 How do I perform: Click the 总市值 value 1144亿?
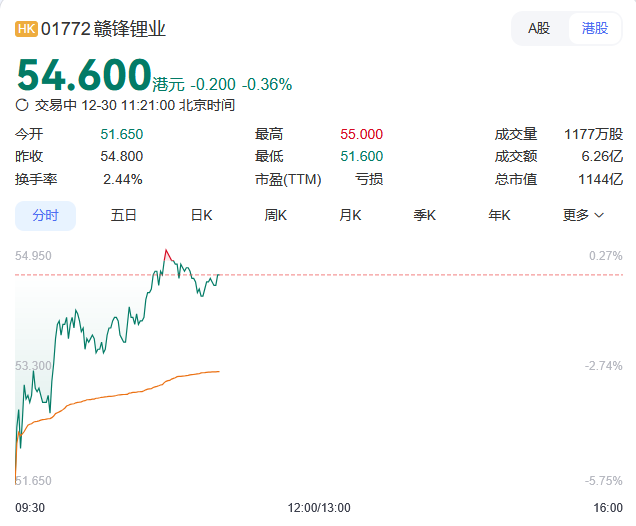pos(603,179)
